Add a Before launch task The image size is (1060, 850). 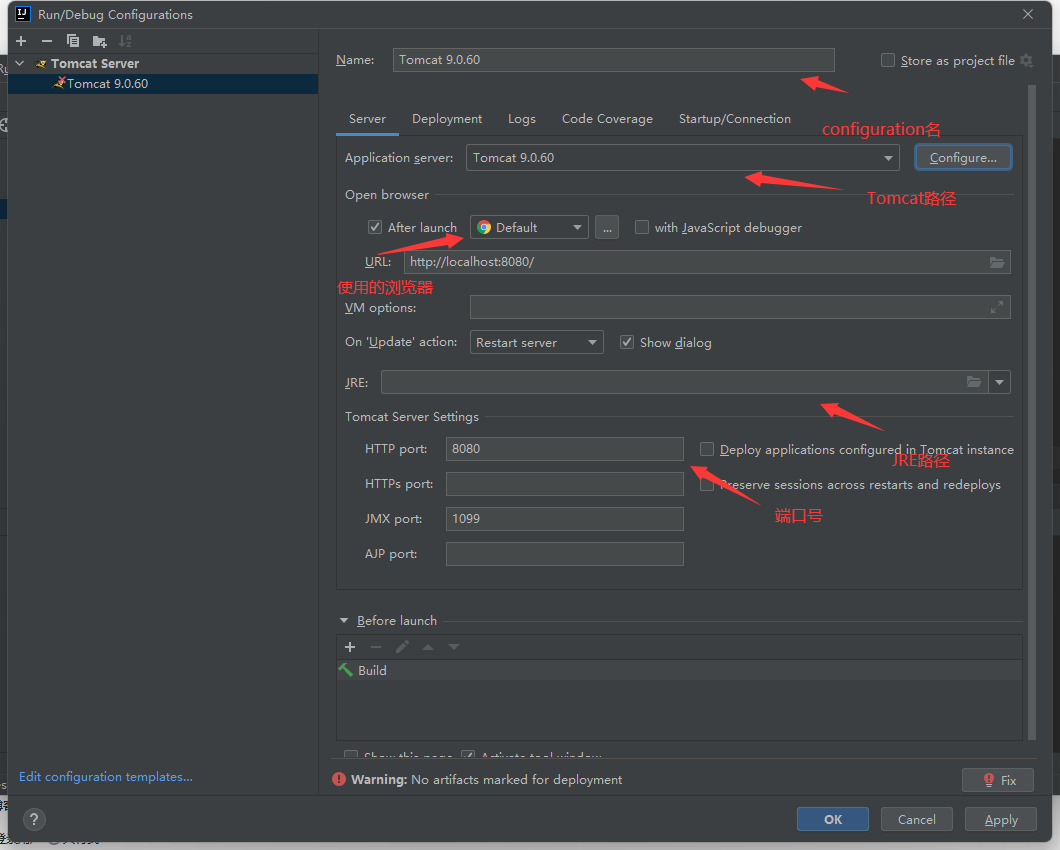click(x=350, y=647)
